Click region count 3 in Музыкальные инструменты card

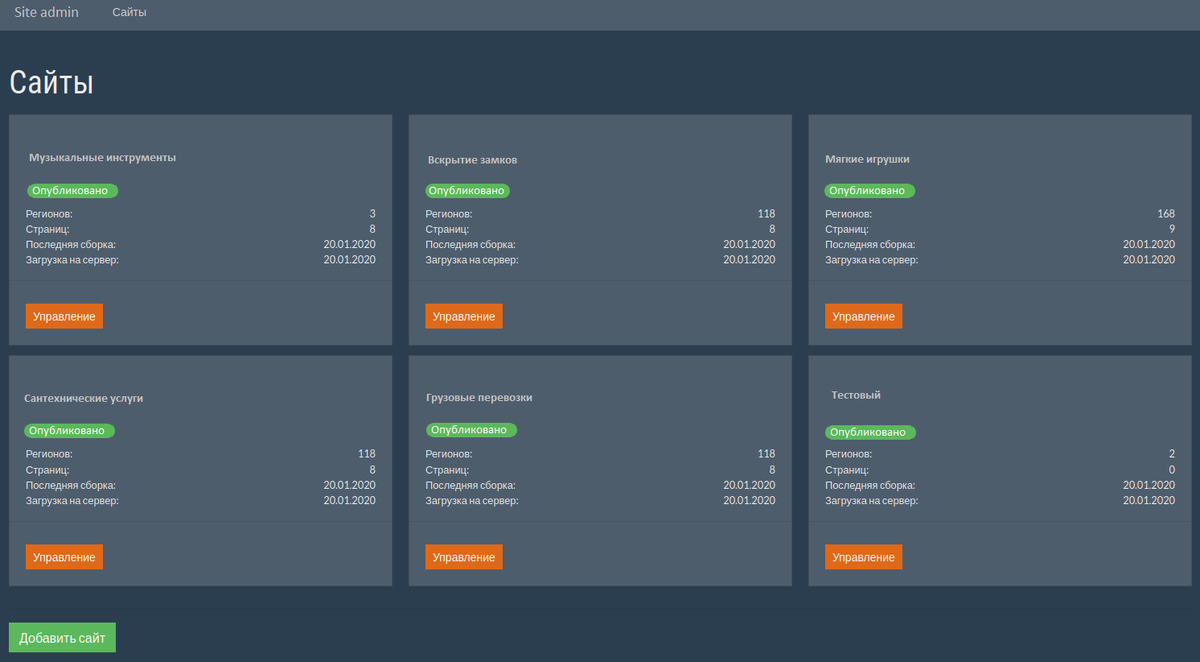coord(372,214)
